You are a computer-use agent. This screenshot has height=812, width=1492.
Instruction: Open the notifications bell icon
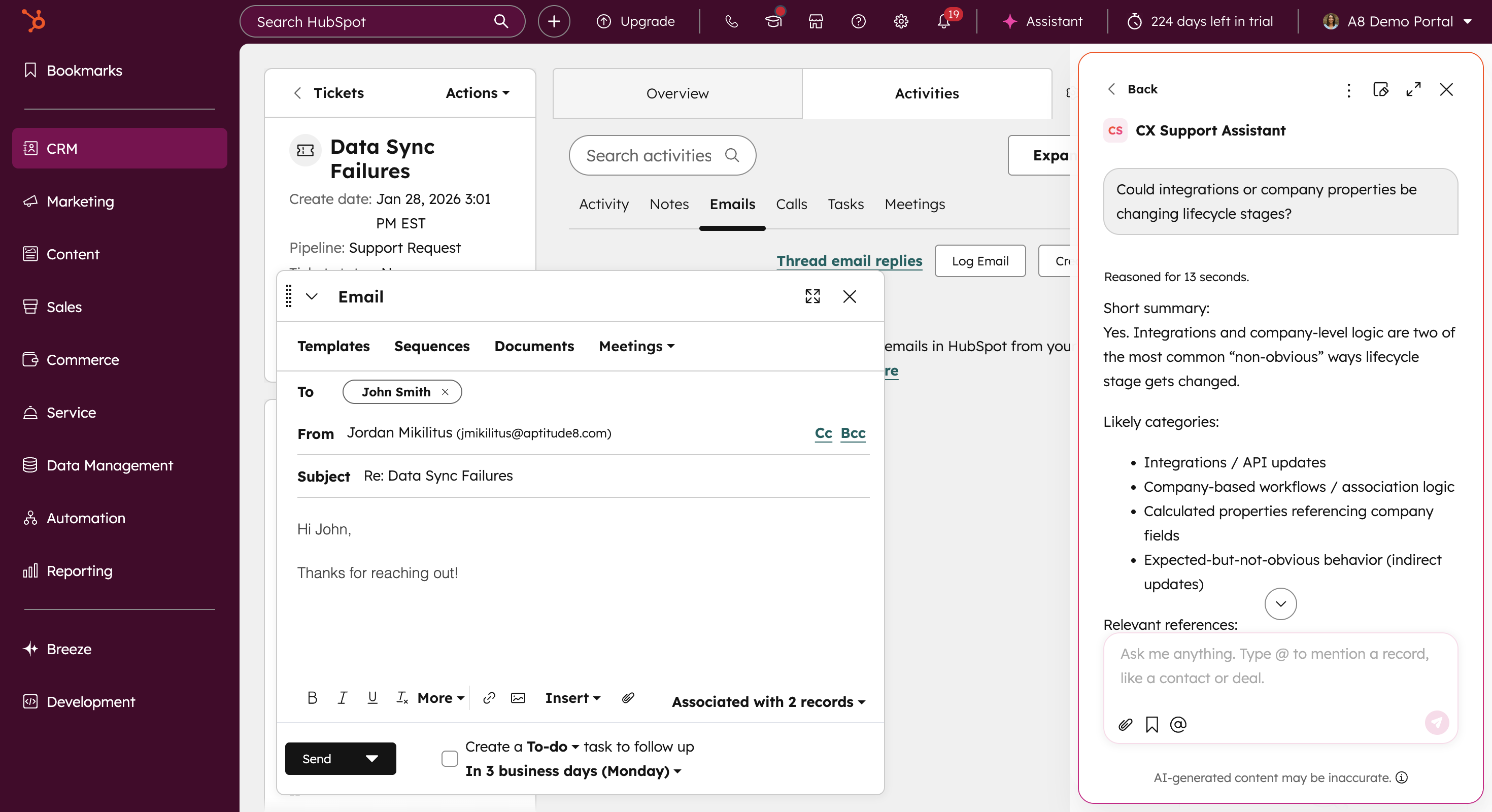(943, 21)
